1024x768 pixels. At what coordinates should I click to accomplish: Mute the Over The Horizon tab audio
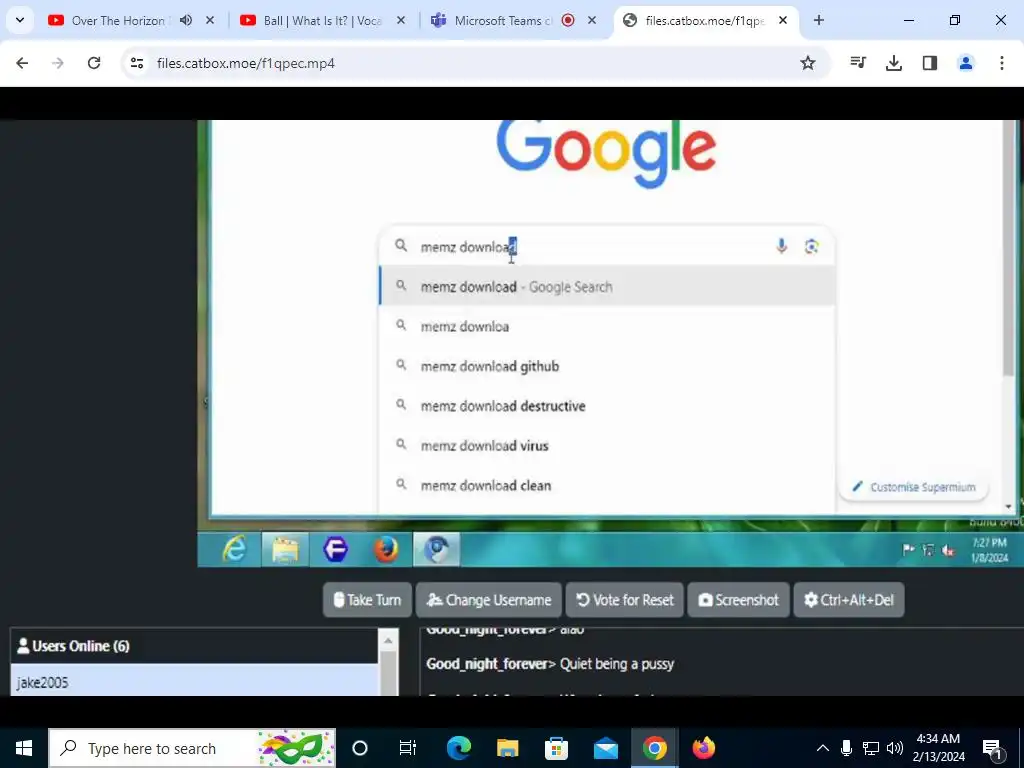tap(186, 20)
